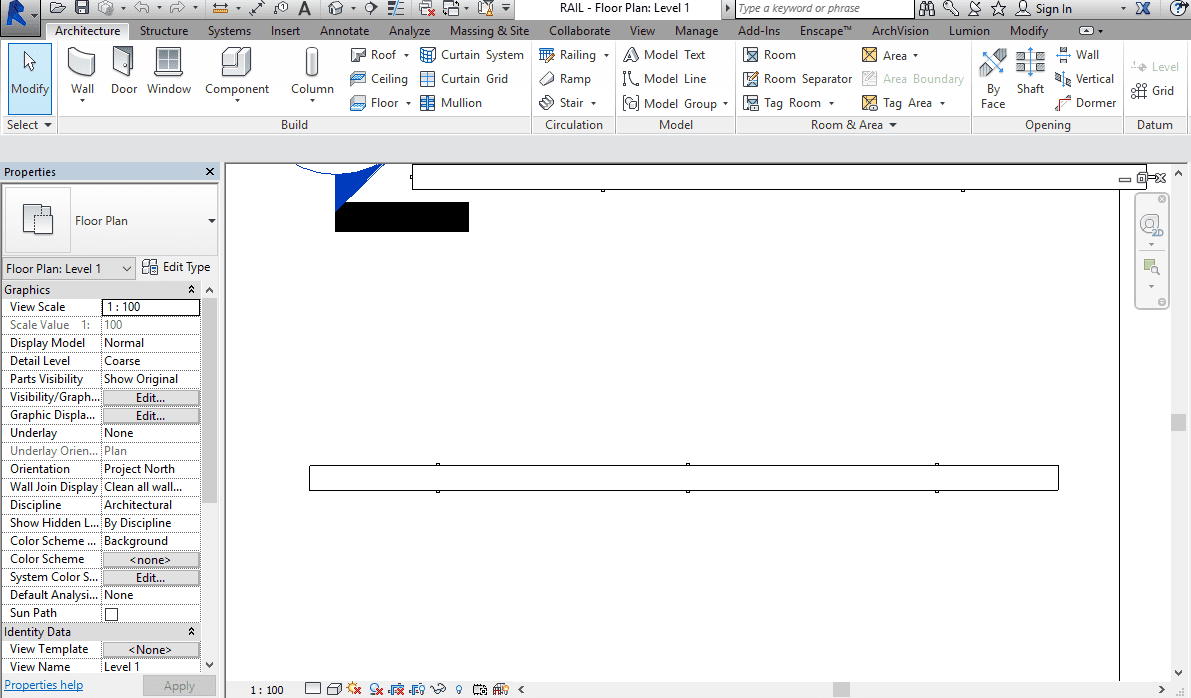The image size is (1191, 698).
Task: Enable the Sun Path checkbox
Action: point(112,614)
